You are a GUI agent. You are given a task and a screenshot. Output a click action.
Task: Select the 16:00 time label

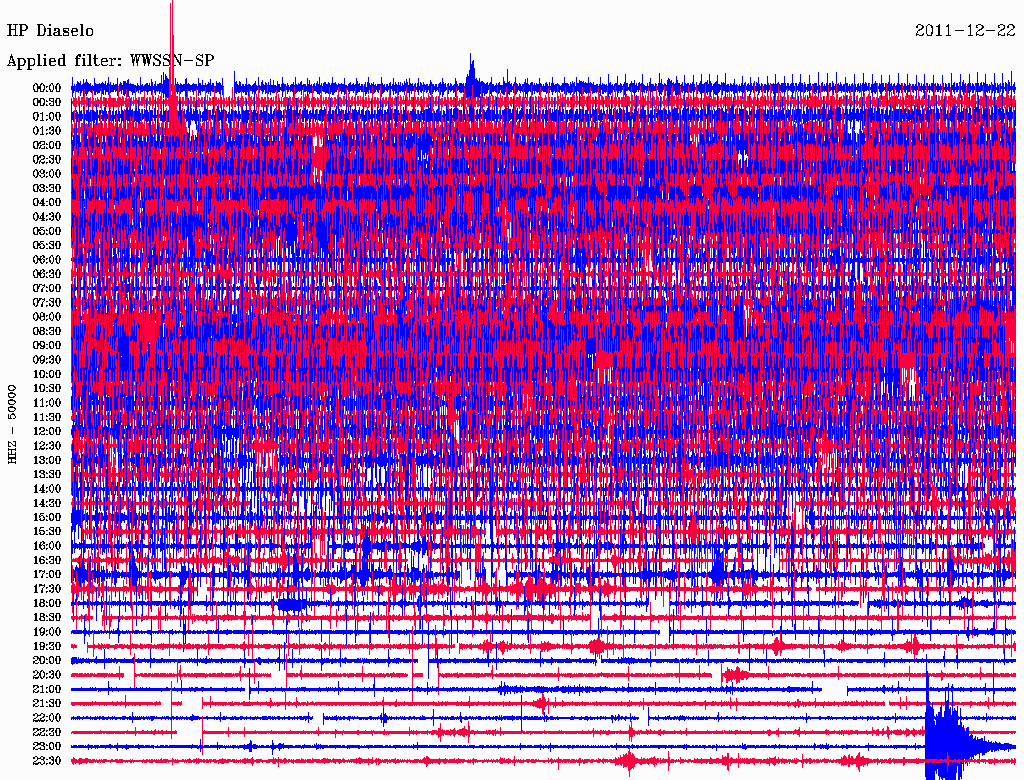click(47, 546)
